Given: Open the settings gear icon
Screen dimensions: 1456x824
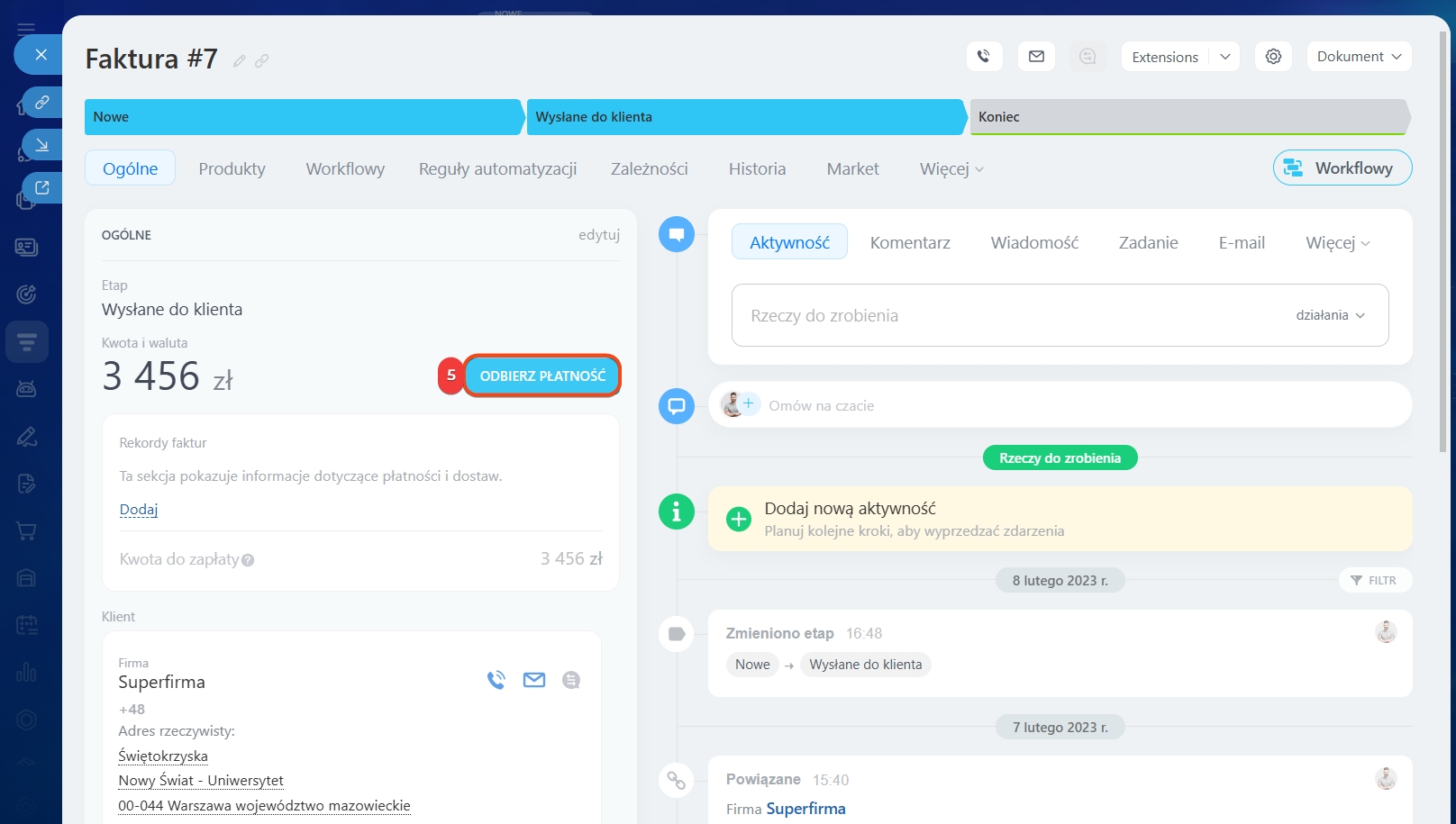Looking at the screenshot, I should click(x=1273, y=57).
